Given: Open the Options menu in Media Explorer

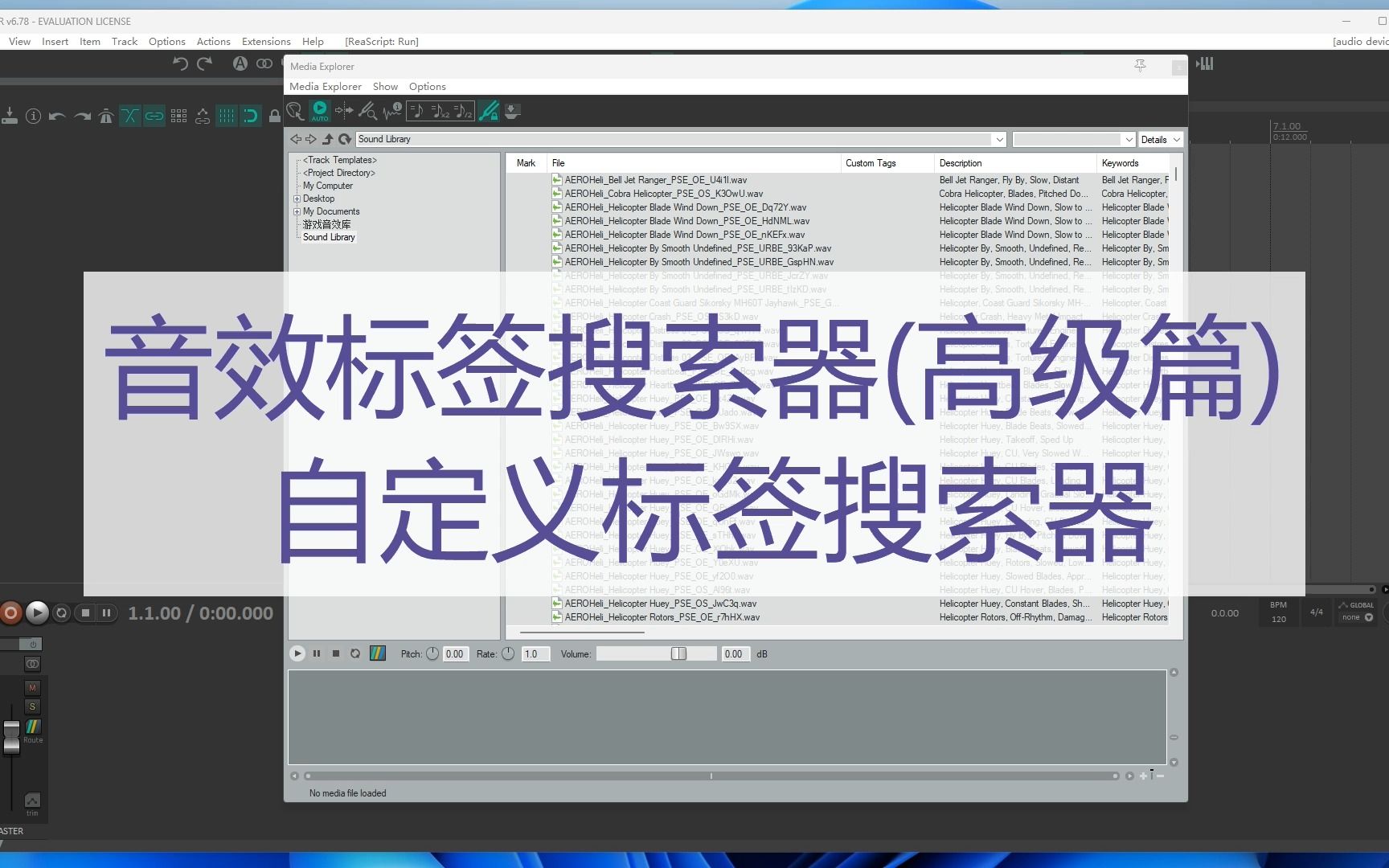Looking at the screenshot, I should point(427,86).
